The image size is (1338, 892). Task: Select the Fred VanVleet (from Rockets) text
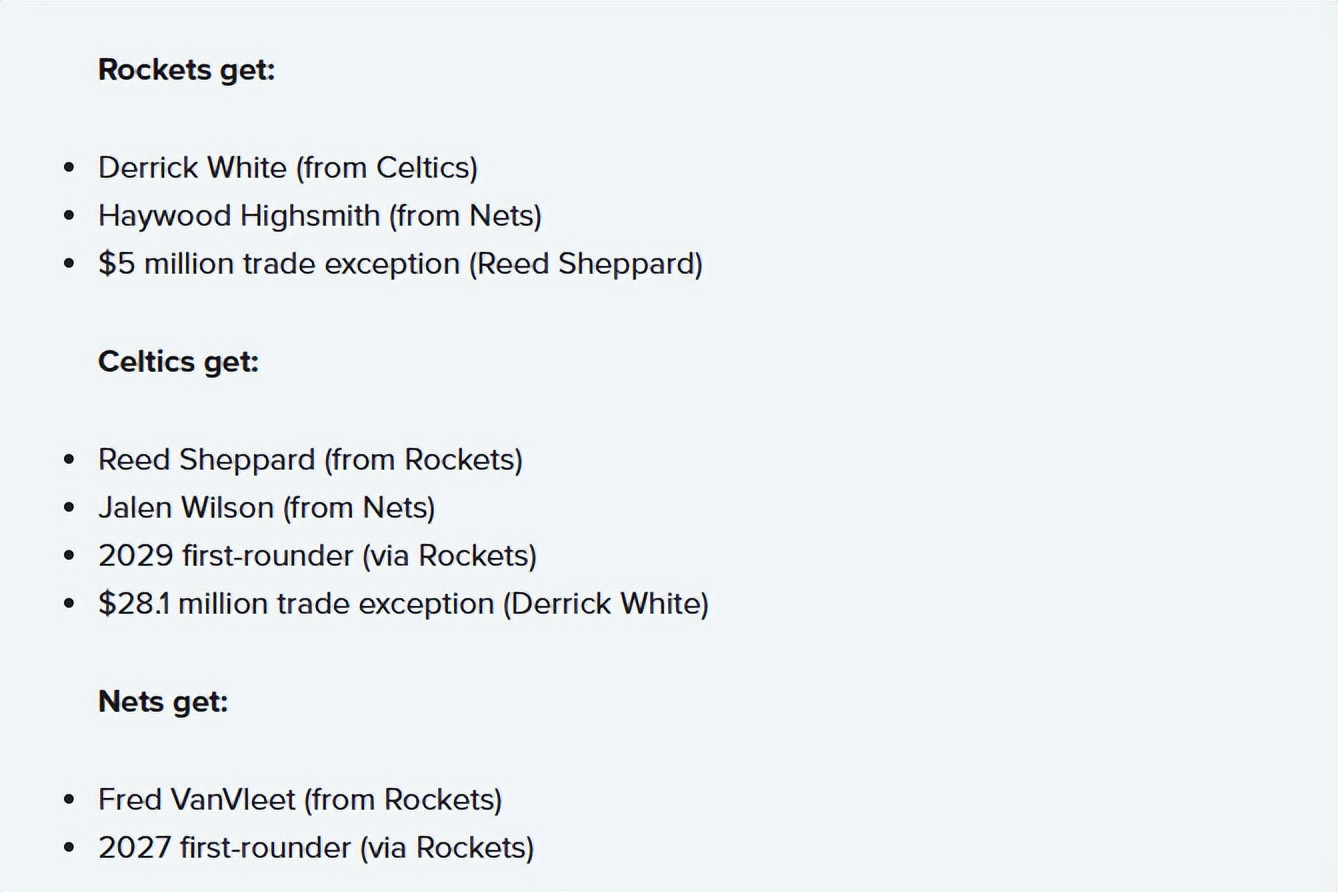pos(300,799)
